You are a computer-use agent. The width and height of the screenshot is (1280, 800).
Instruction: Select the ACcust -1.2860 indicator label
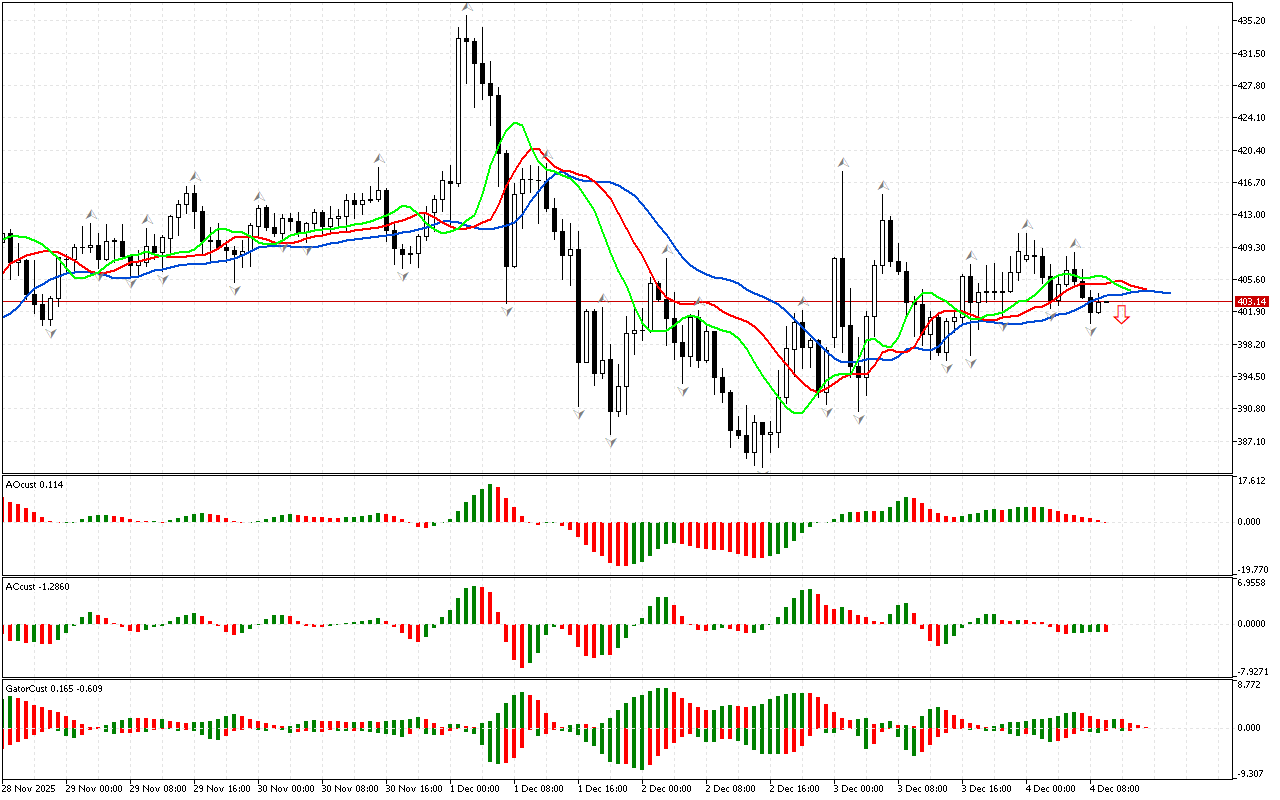(38, 586)
